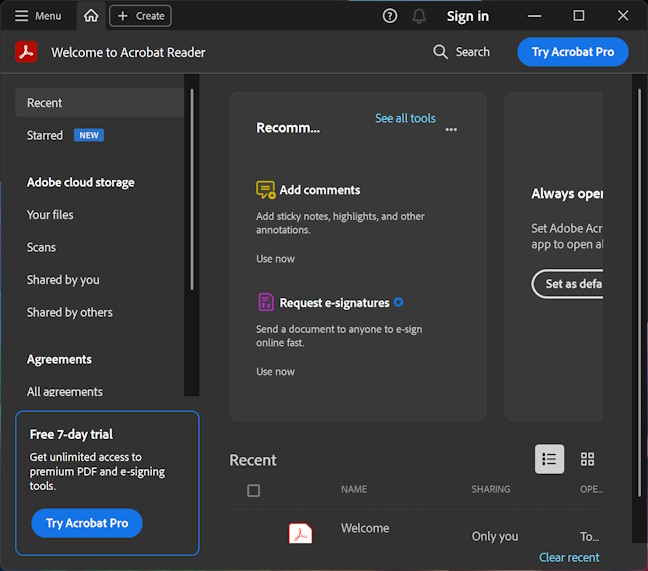Click the Free 7-day trial heading
Screen dimensions: 648x571
71,435
